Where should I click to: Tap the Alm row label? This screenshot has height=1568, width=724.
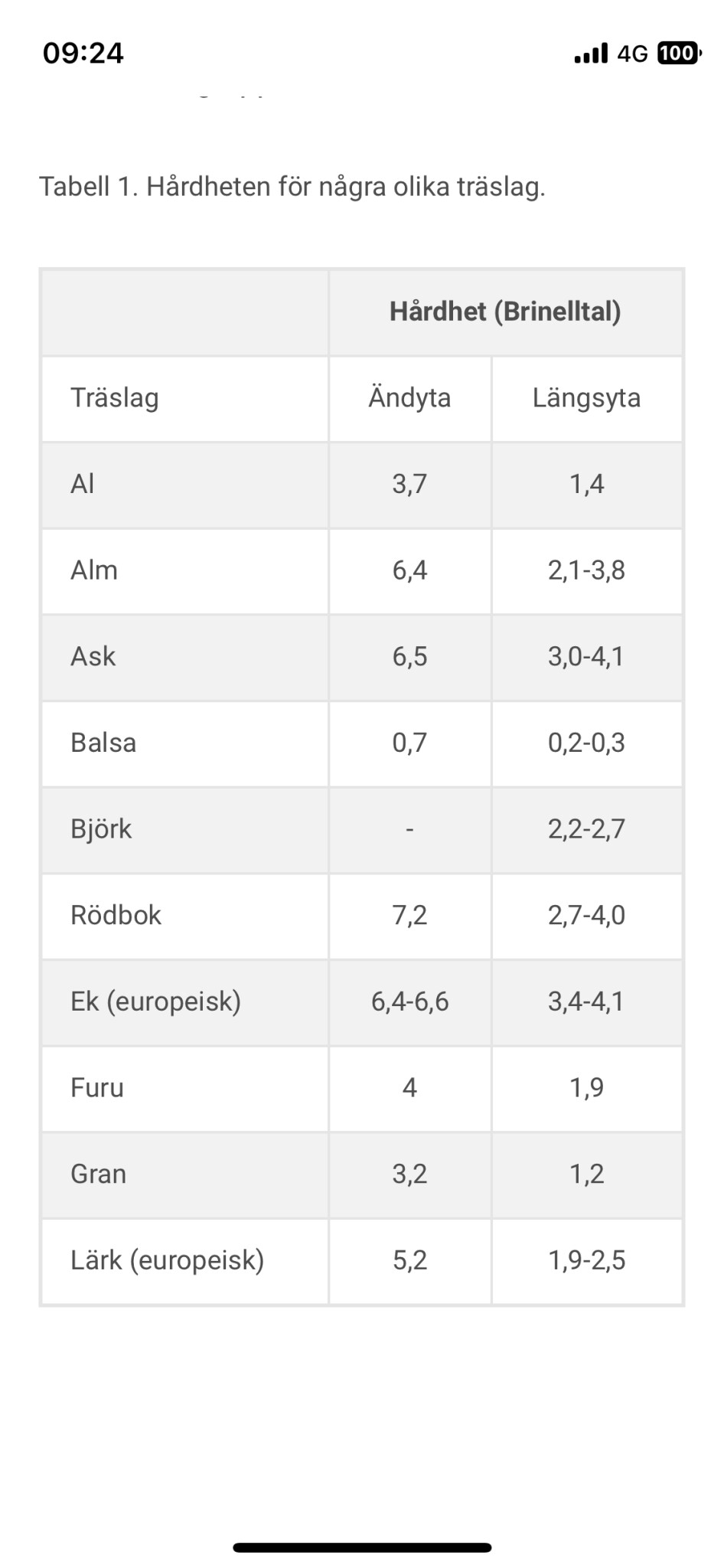(94, 570)
